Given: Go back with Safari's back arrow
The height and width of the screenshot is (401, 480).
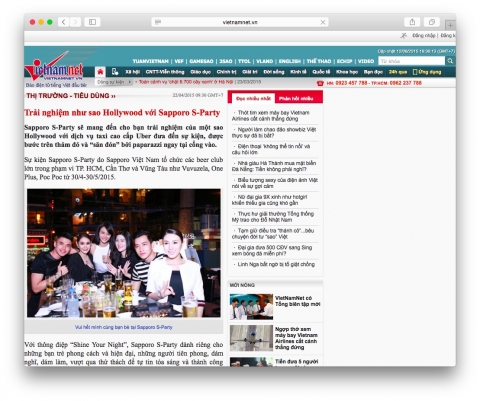Looking at the screenshot, I should [63, 22].
